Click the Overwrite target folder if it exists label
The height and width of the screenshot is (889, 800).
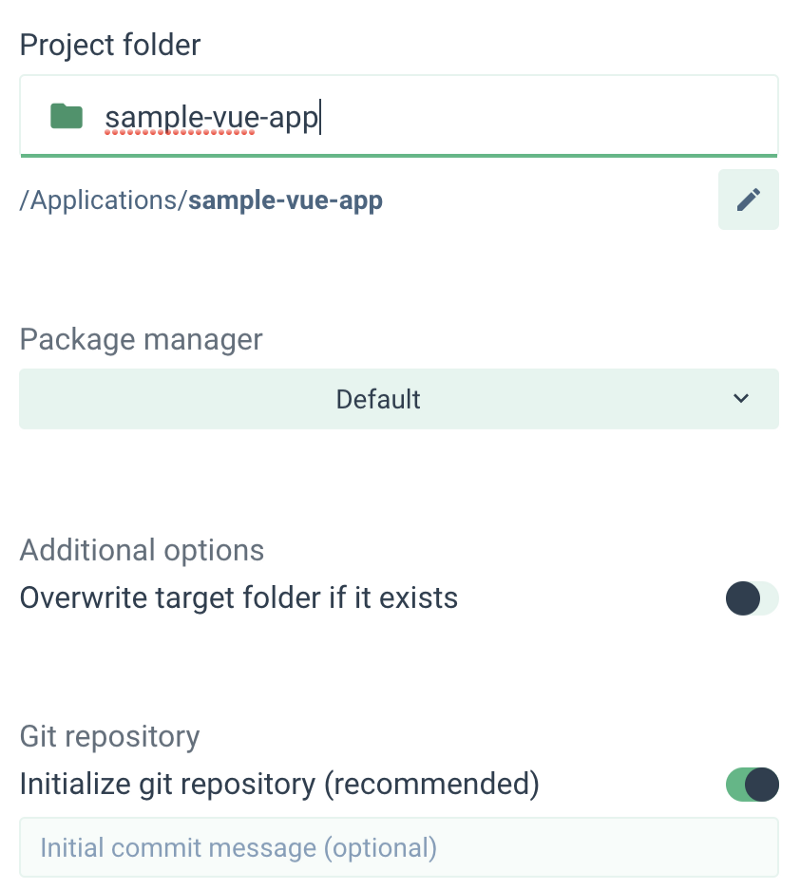[x=239, y=598]
